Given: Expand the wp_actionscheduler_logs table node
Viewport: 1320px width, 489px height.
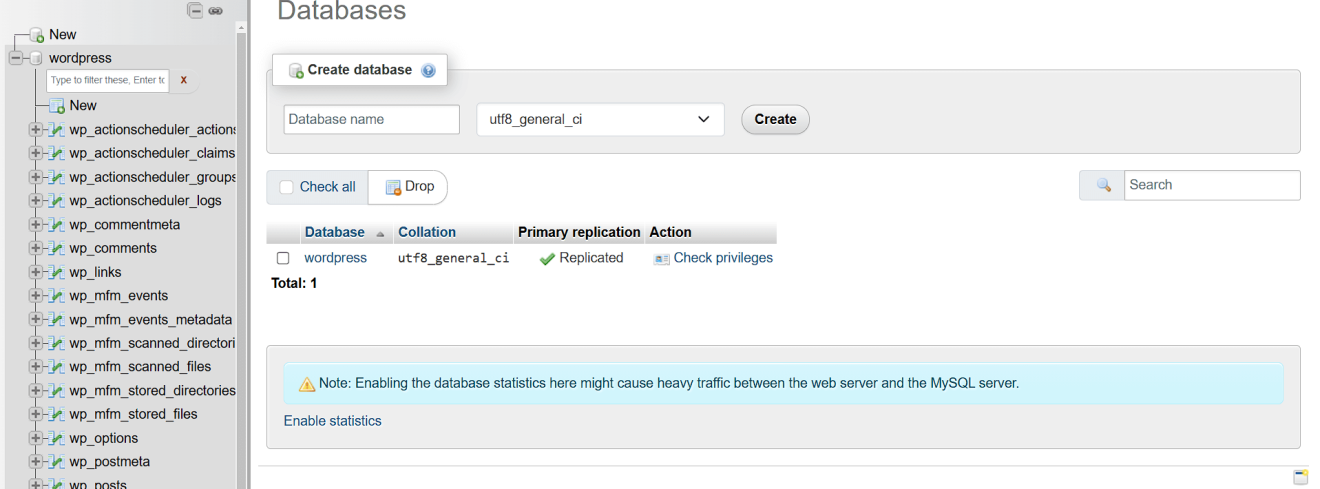Looking at the screenshot, I should click(35, 200).
